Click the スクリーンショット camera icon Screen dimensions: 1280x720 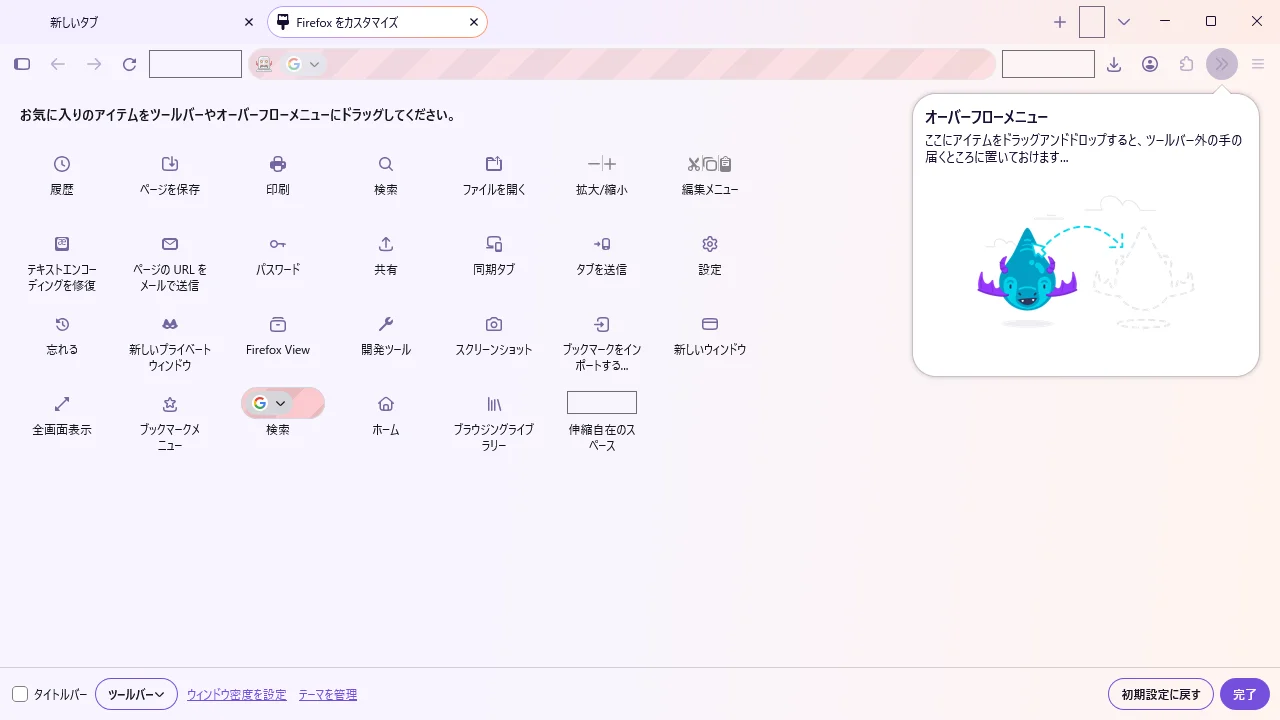pyautogui.click(x=494, y=324)
